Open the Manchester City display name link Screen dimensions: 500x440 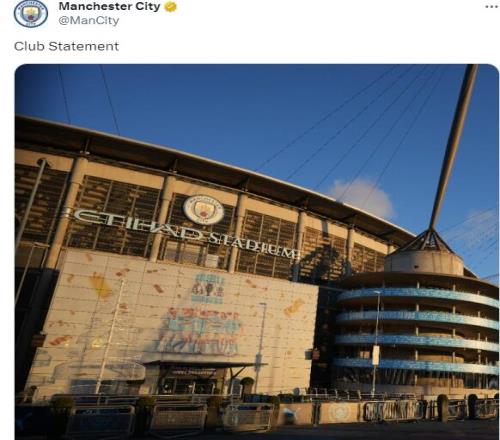coord(109,6)
